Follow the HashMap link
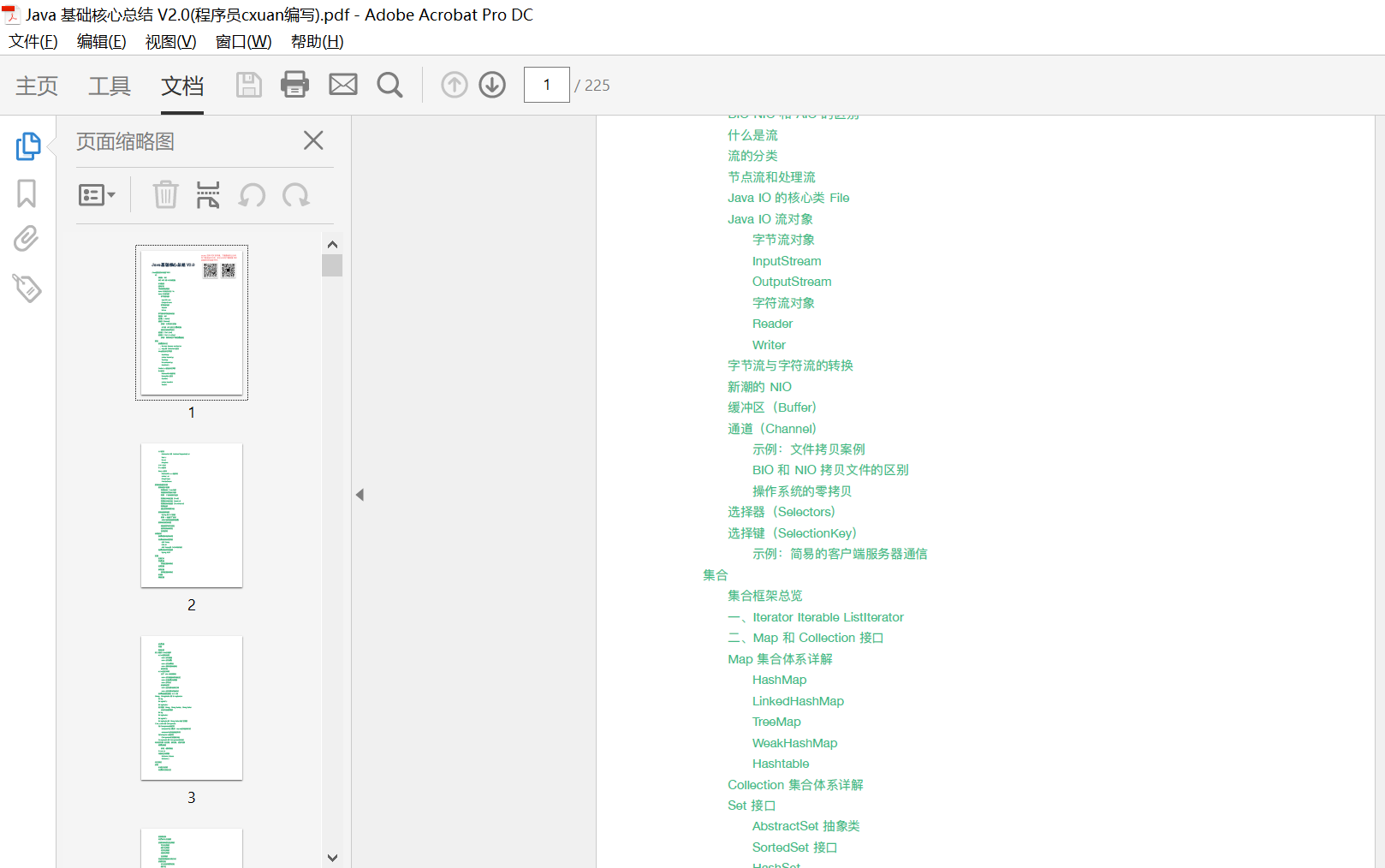Image resolution: width=1385 pixels, height=868 pixels. (779, 680)
